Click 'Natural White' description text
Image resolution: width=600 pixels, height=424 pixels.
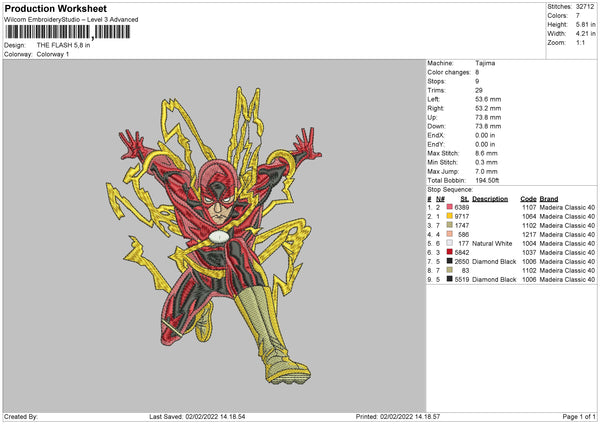492,243
